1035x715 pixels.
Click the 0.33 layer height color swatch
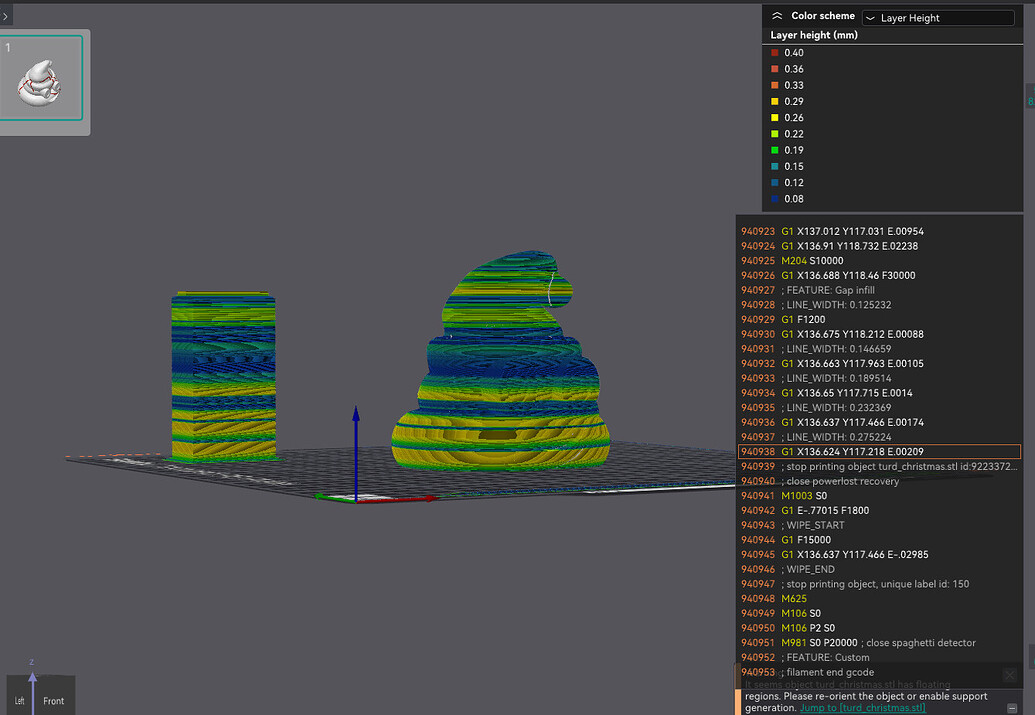(775, 85)
